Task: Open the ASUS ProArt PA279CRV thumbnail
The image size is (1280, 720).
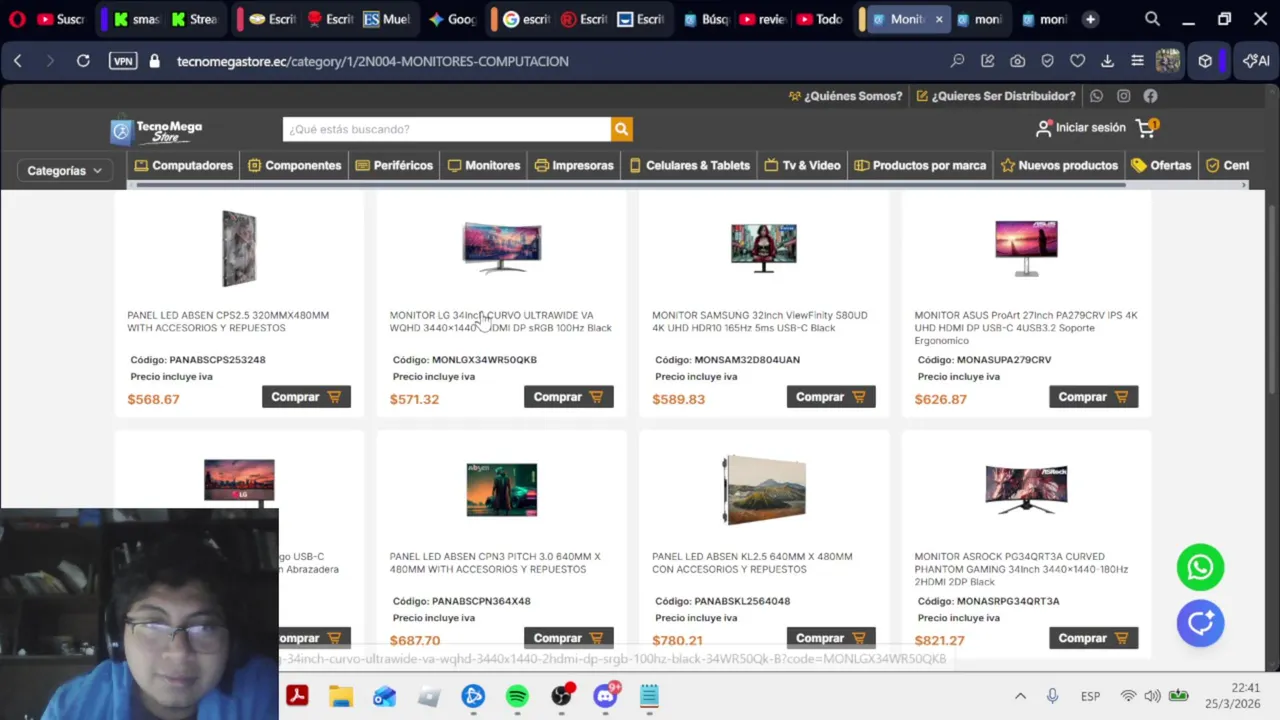Action: coord(1026,247)
